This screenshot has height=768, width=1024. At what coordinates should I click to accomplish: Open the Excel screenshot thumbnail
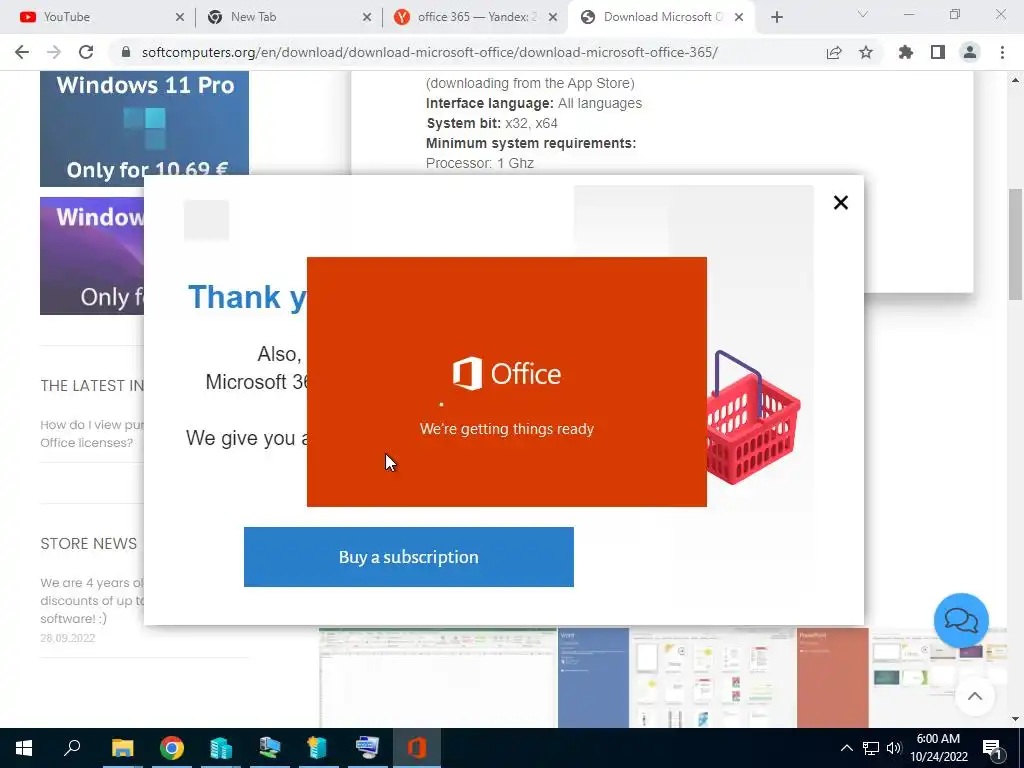point(438,678)
